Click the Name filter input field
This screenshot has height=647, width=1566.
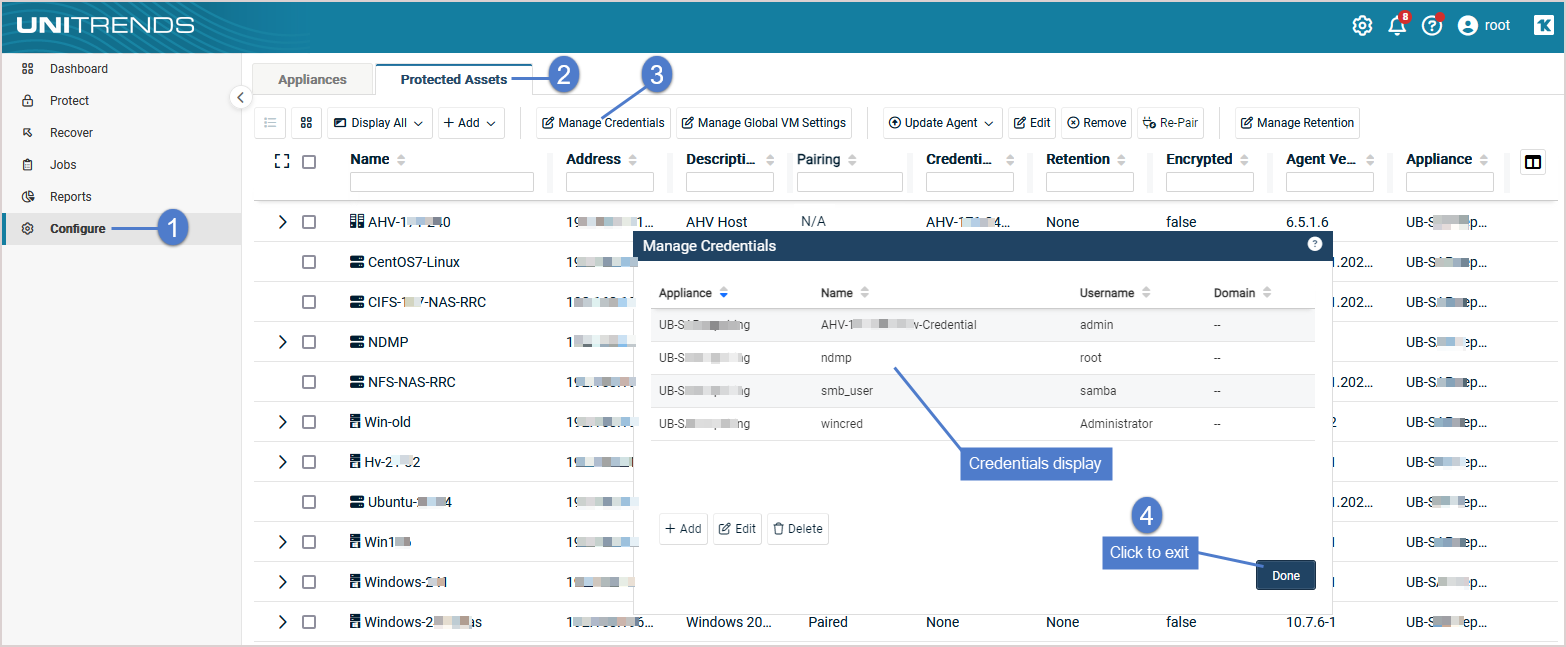(x=442, y=182)
